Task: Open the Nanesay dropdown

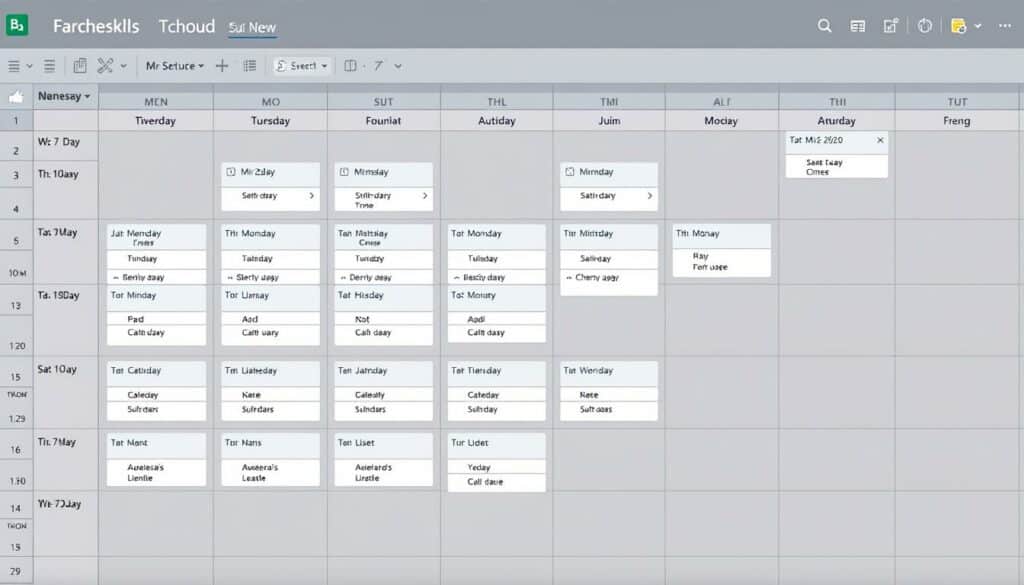Action: tap(64, 96)
